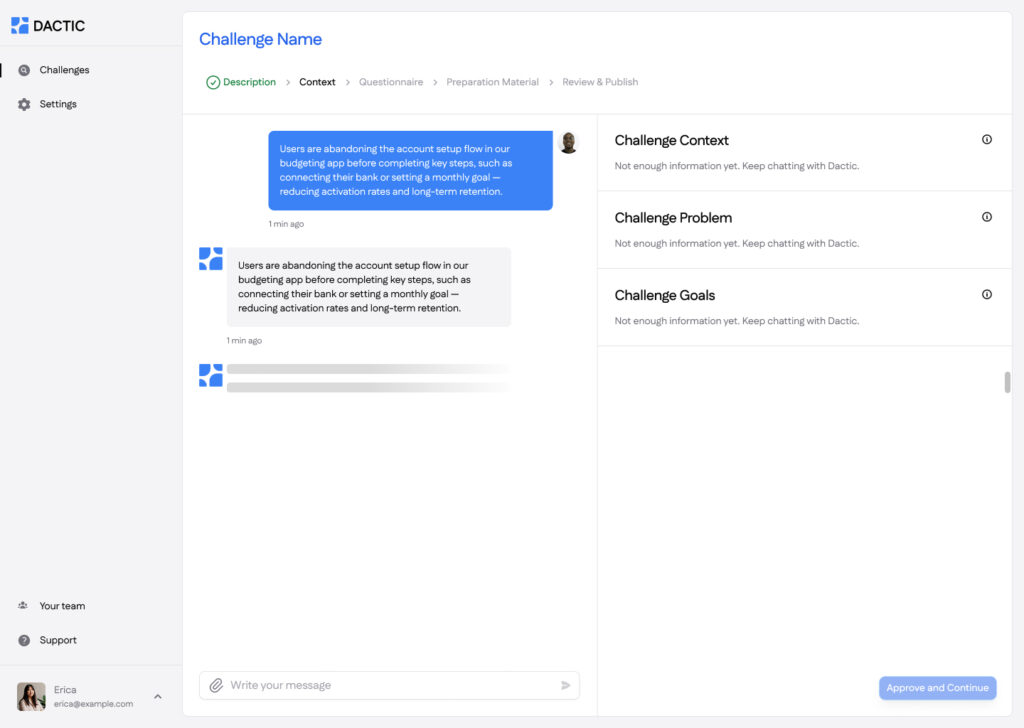Click the Dactic logo in the sidebar
Screen dimensions: 1024x728
(x=48, y=26)
